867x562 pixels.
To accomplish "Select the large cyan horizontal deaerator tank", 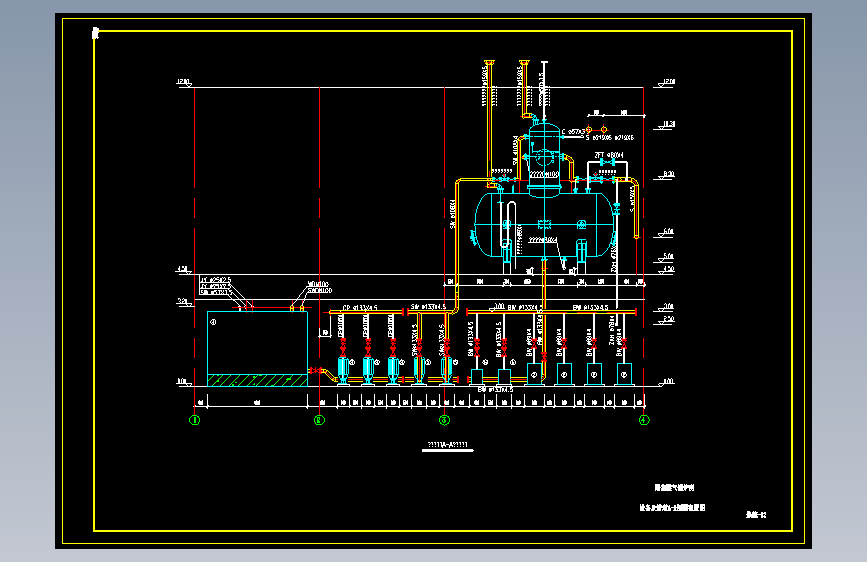I will pos(545,225).
